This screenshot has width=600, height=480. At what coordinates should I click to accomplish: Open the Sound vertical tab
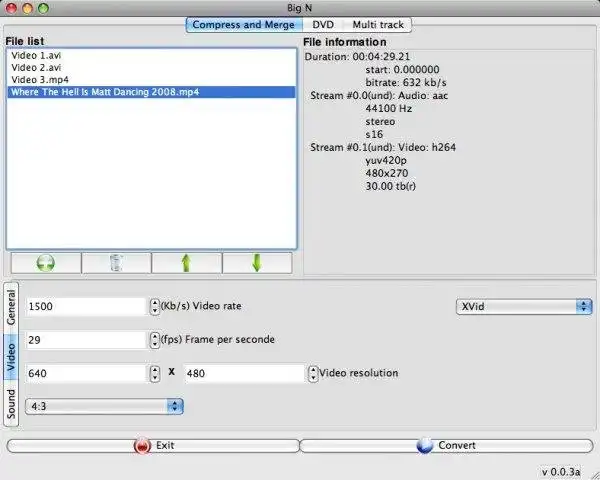[11, 404]
